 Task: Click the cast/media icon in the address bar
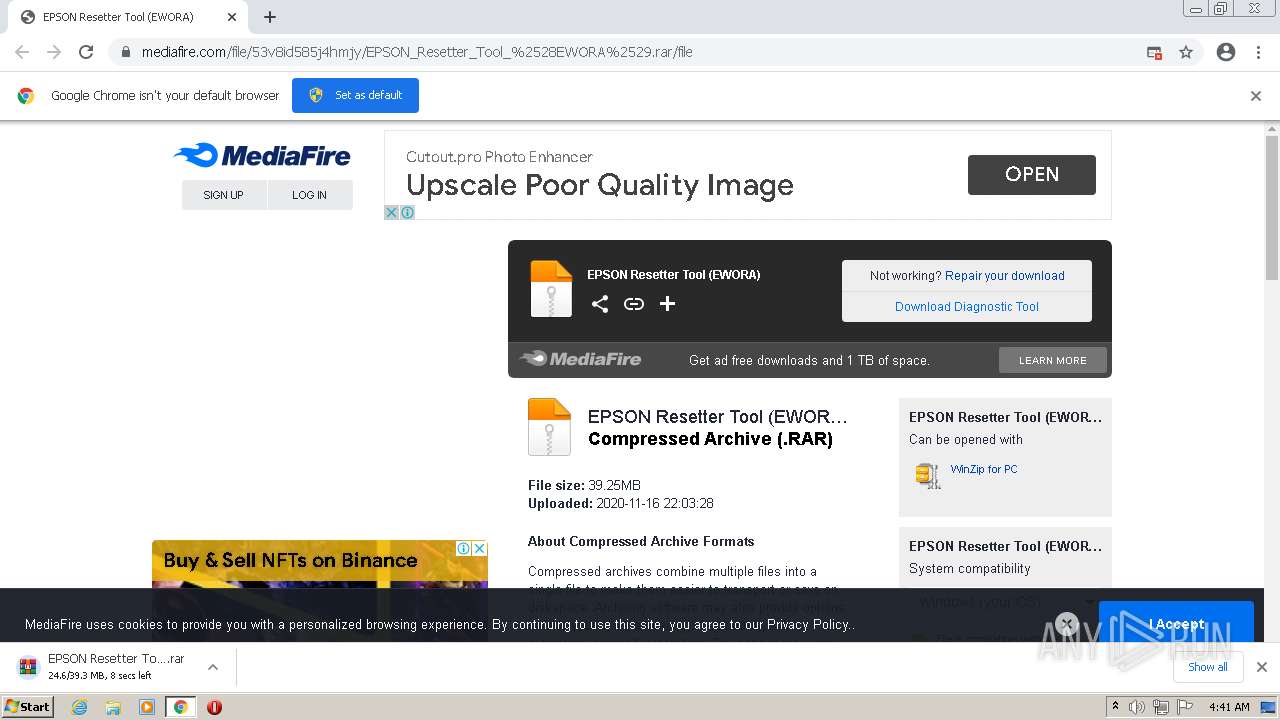[x=1154, y=52]
